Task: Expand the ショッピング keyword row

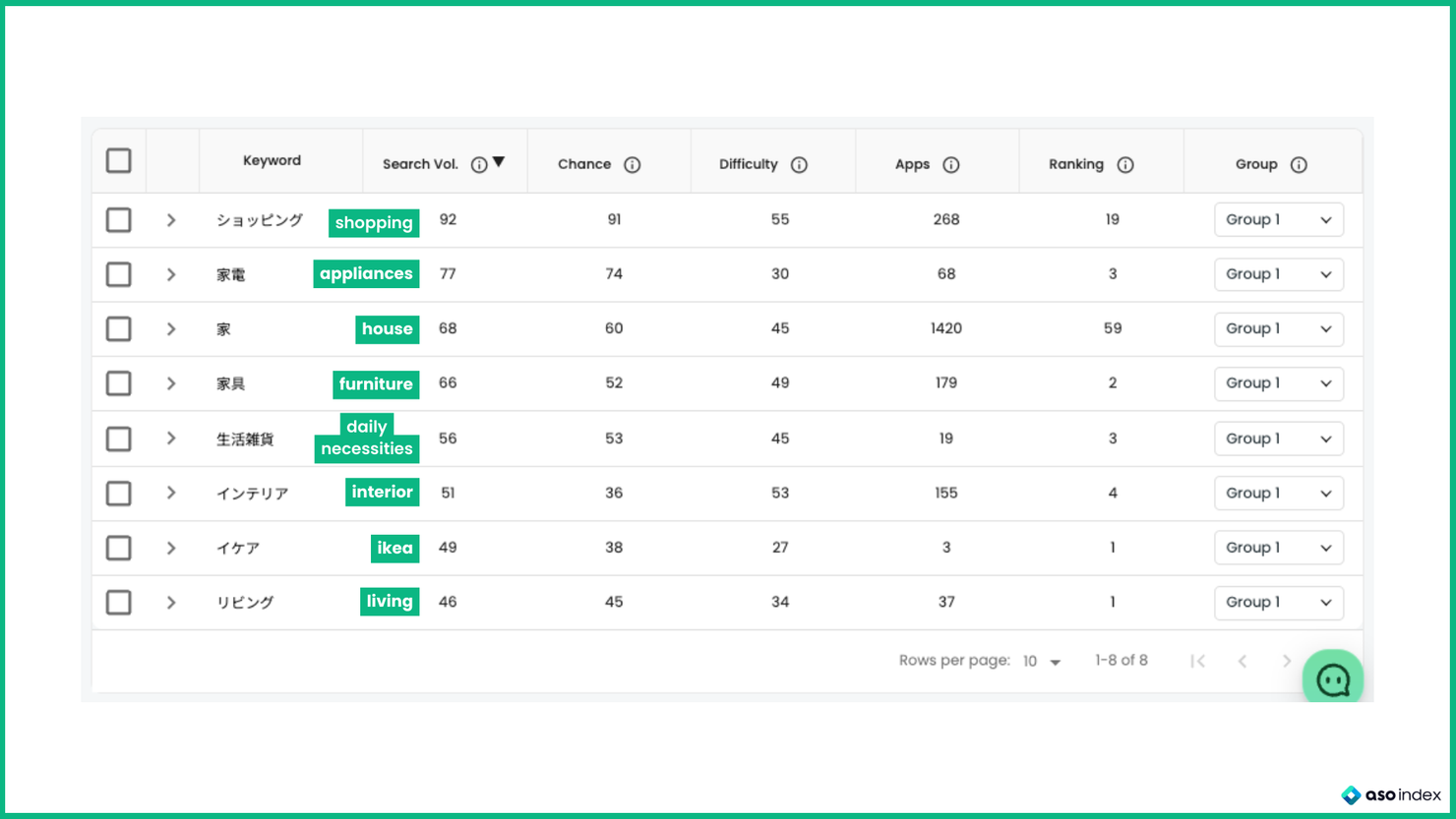Action: (171, 220)
